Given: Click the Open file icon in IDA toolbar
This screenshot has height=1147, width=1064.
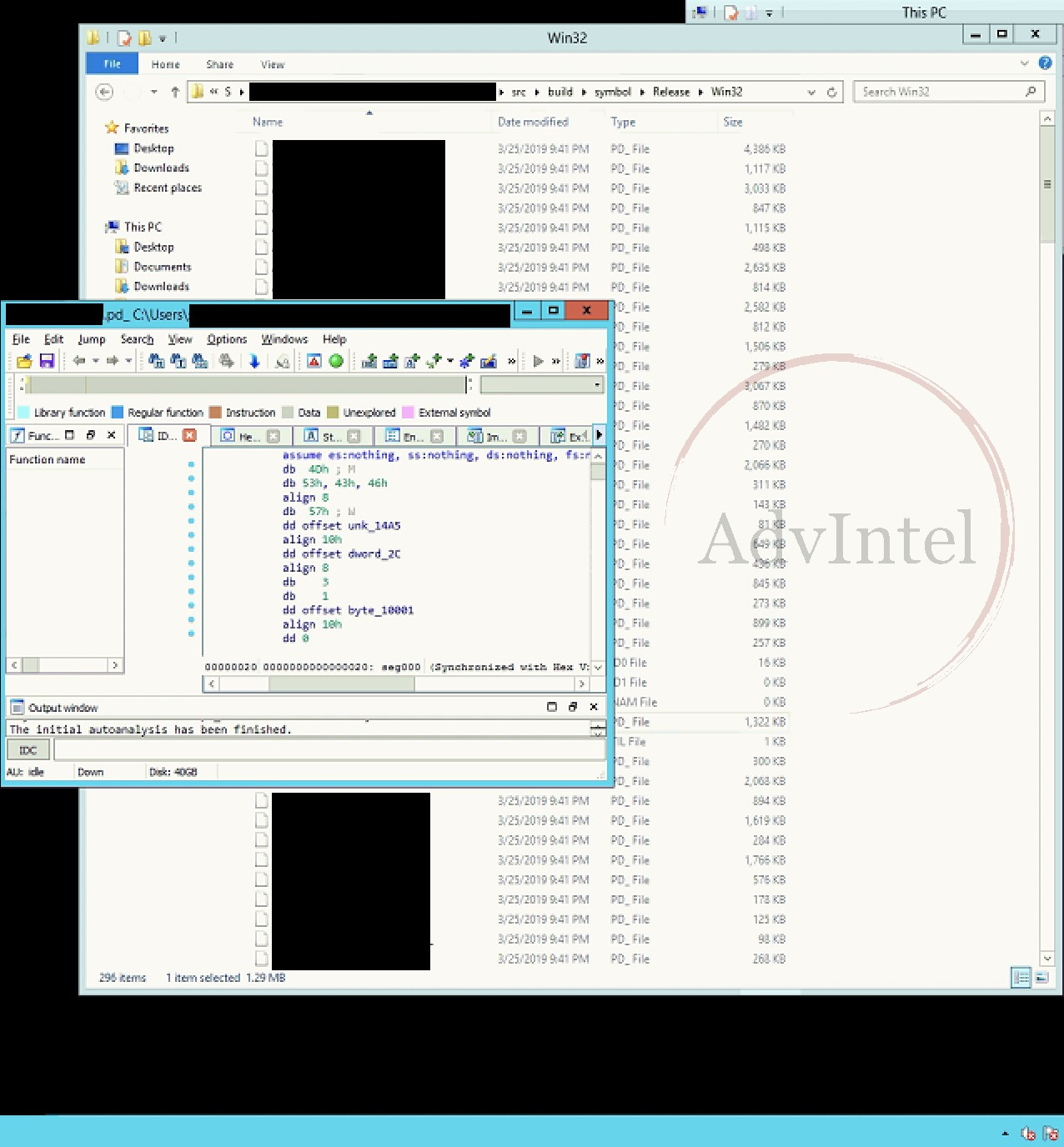Looking at the screenshot, I should (24, 361).
